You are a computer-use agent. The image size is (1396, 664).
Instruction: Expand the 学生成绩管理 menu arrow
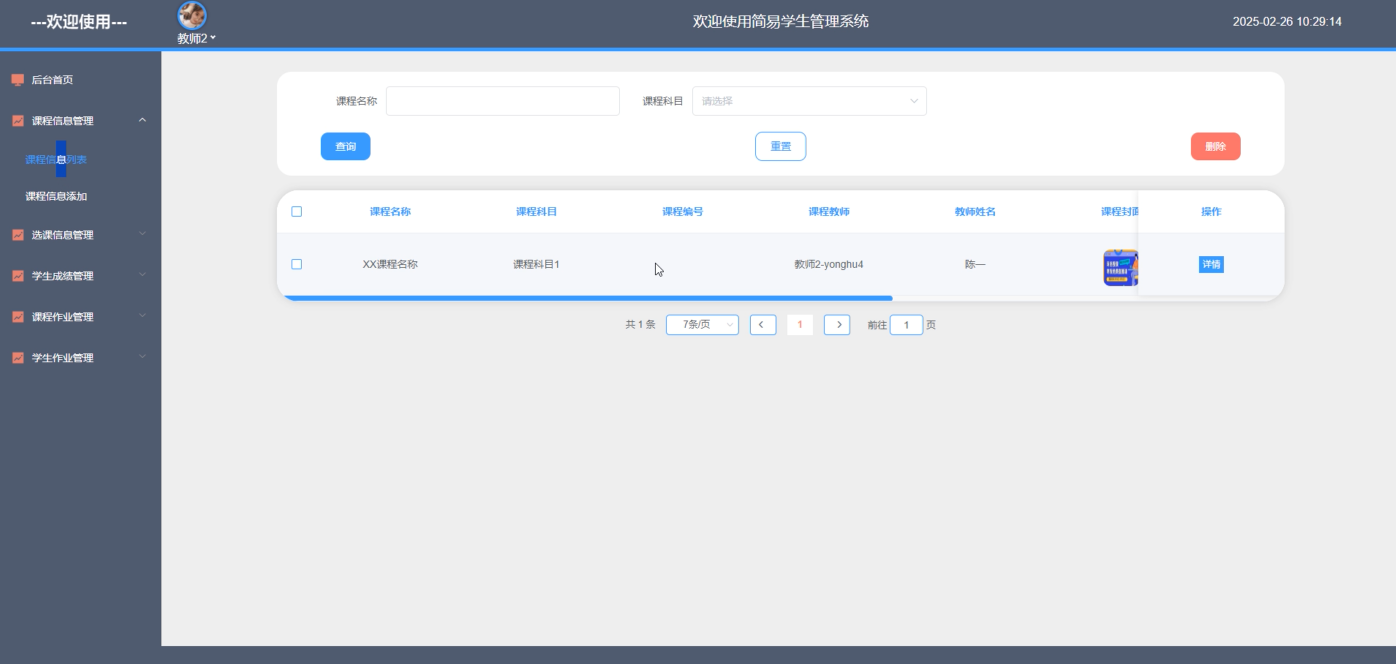click(x=142, y=275)
